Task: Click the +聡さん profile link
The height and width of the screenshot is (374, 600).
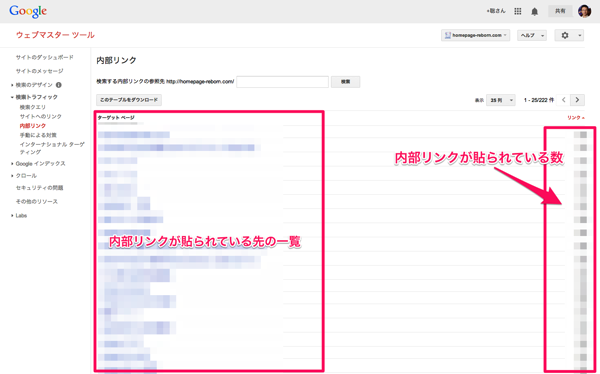Action: coord(496,11)
